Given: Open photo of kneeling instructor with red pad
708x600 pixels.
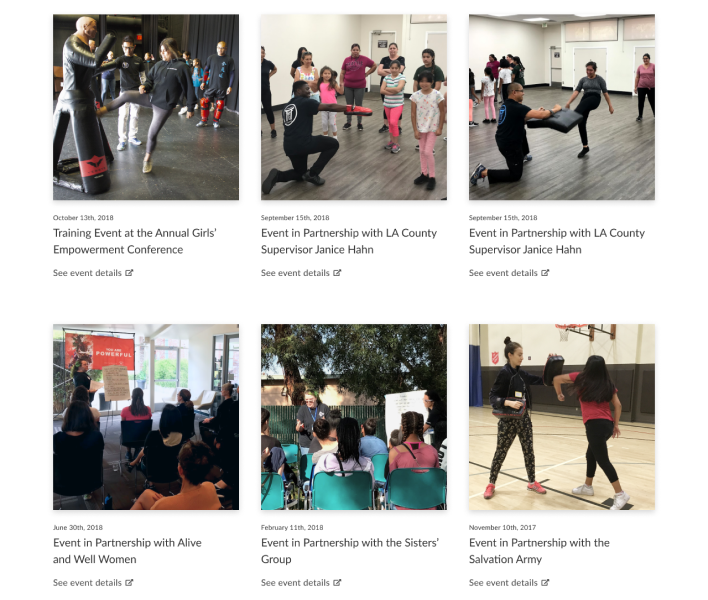Looking at the screenshot, I should tap(354, 107).
